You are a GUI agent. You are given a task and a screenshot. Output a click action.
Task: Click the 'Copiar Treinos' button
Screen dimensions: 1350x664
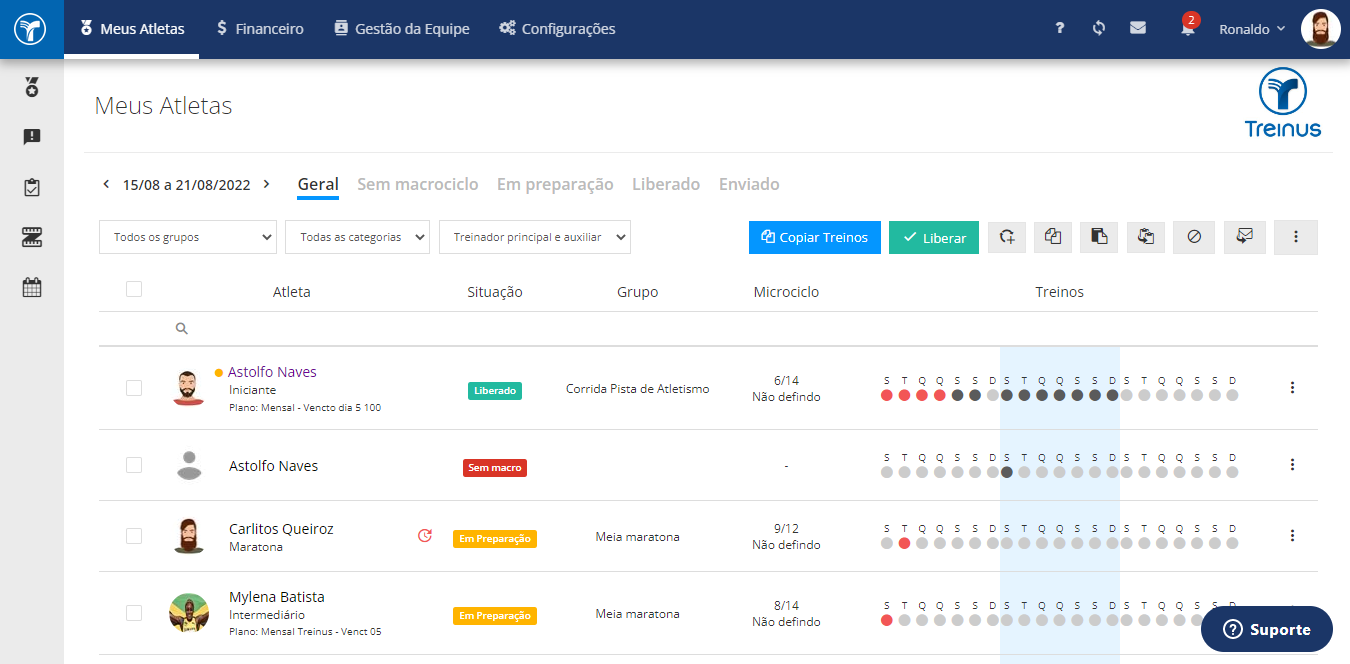pyautogui.click(x=815, y=237)
